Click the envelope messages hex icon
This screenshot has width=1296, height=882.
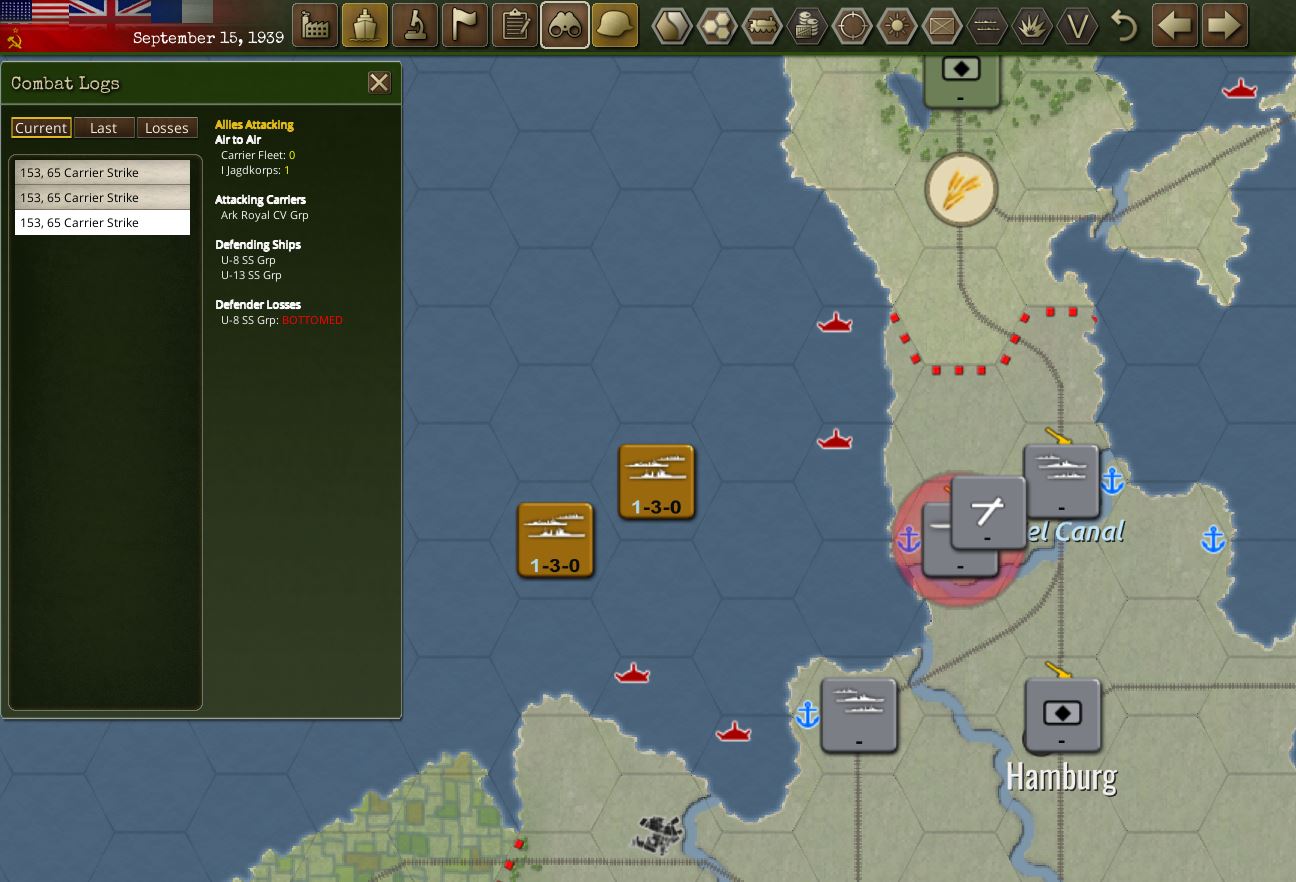point(942,27)
